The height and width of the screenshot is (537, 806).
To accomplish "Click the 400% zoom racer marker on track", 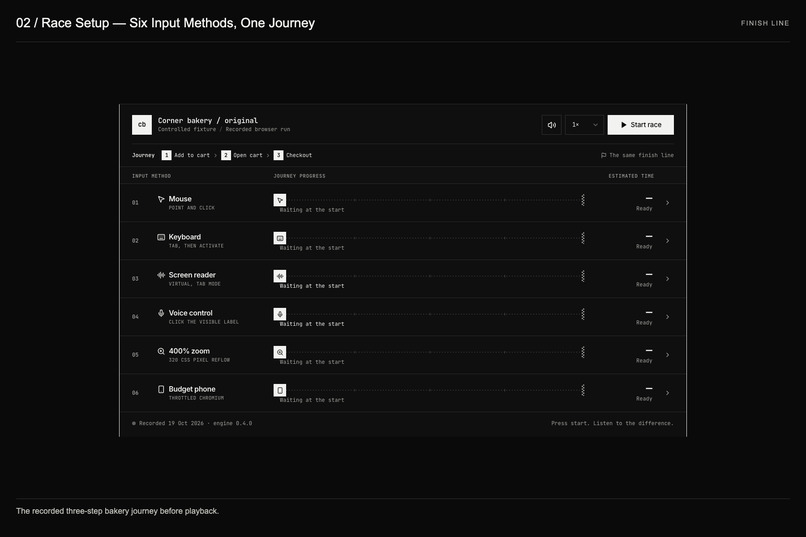I will click(x=280, y=352).
